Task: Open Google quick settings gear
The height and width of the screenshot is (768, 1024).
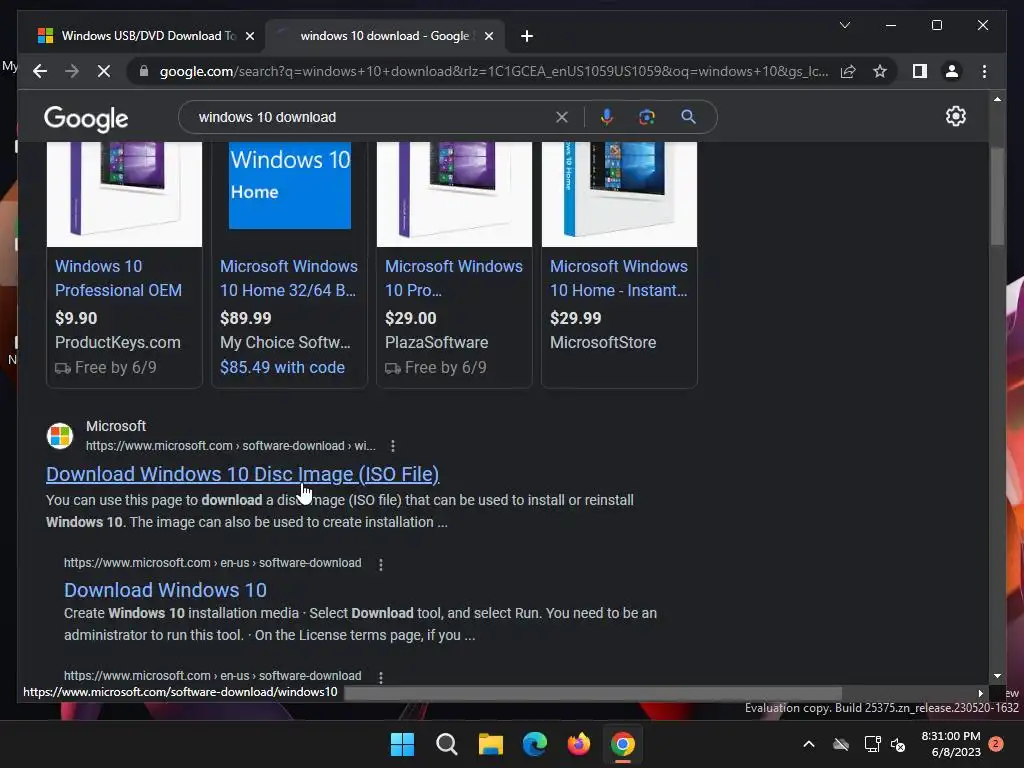Action: click(x=955, y=116)
